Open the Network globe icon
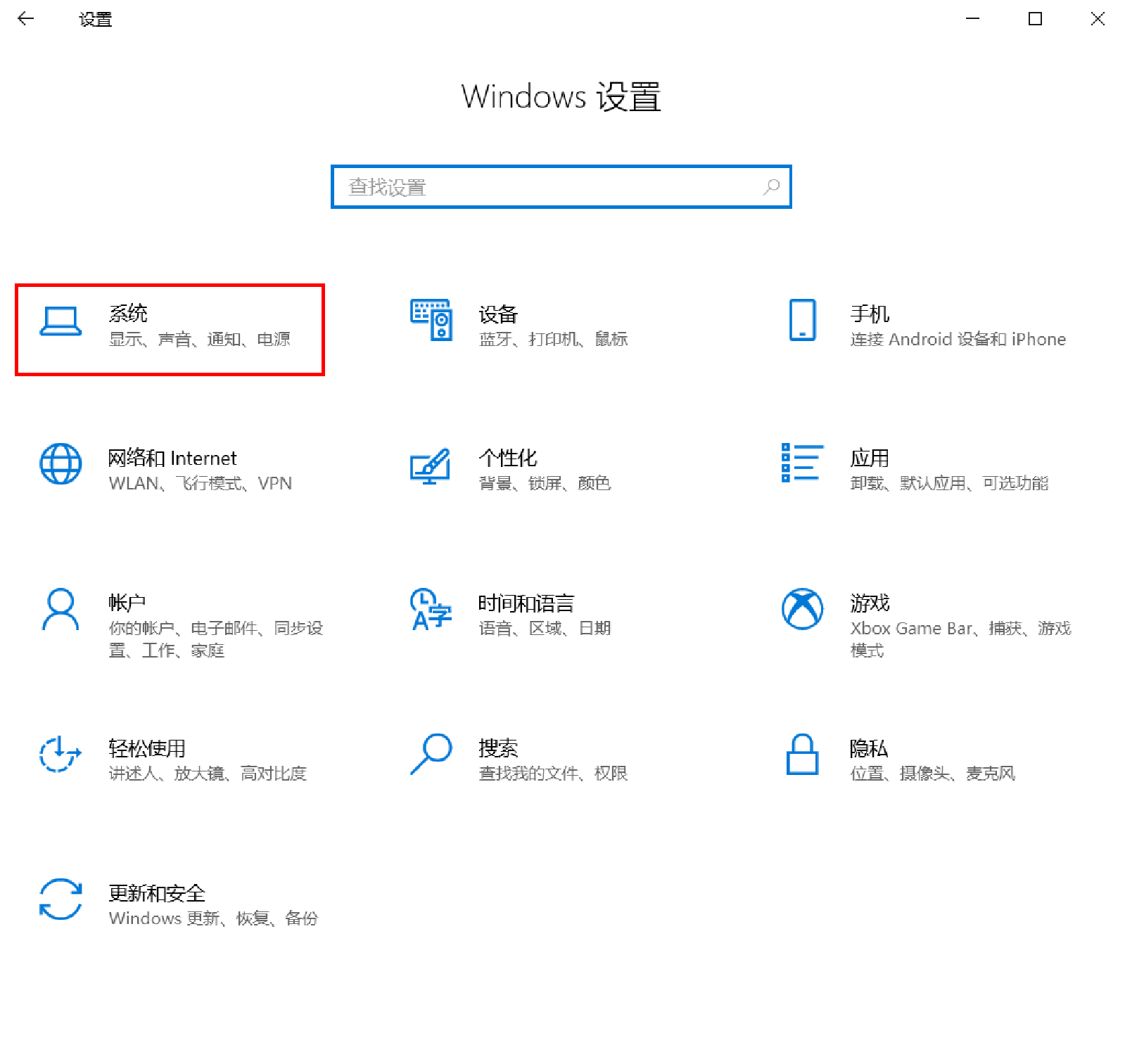This screenshot has width=1125, height=1064. point(61,464)
